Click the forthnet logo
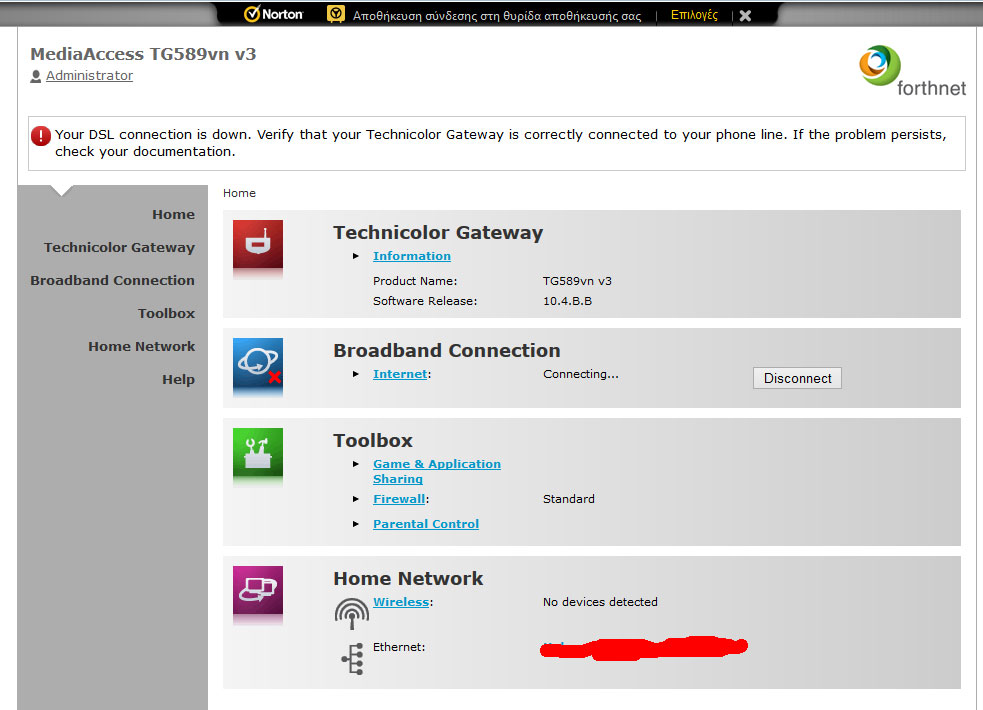 point(912,71)
